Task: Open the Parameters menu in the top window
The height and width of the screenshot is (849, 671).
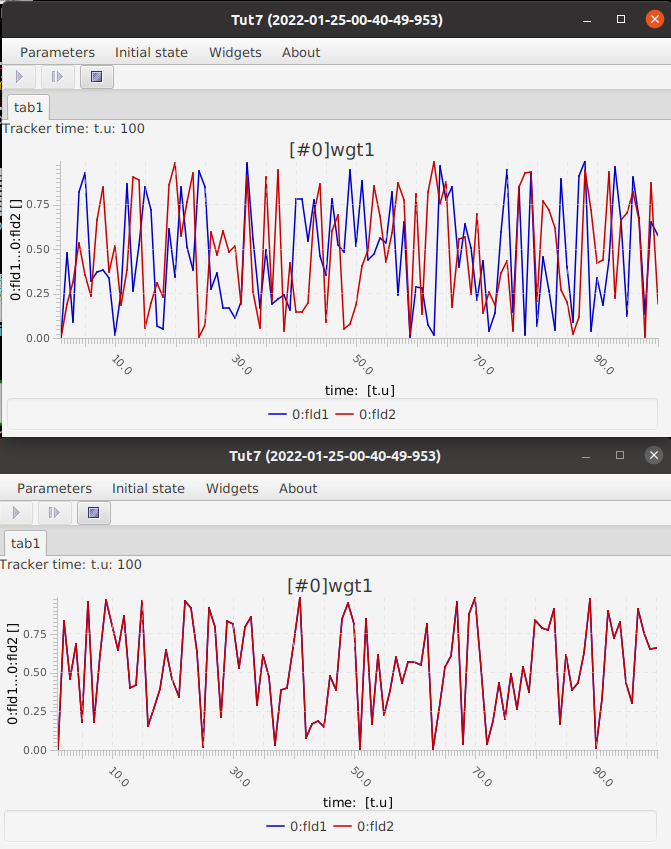Action: point(57,52)
